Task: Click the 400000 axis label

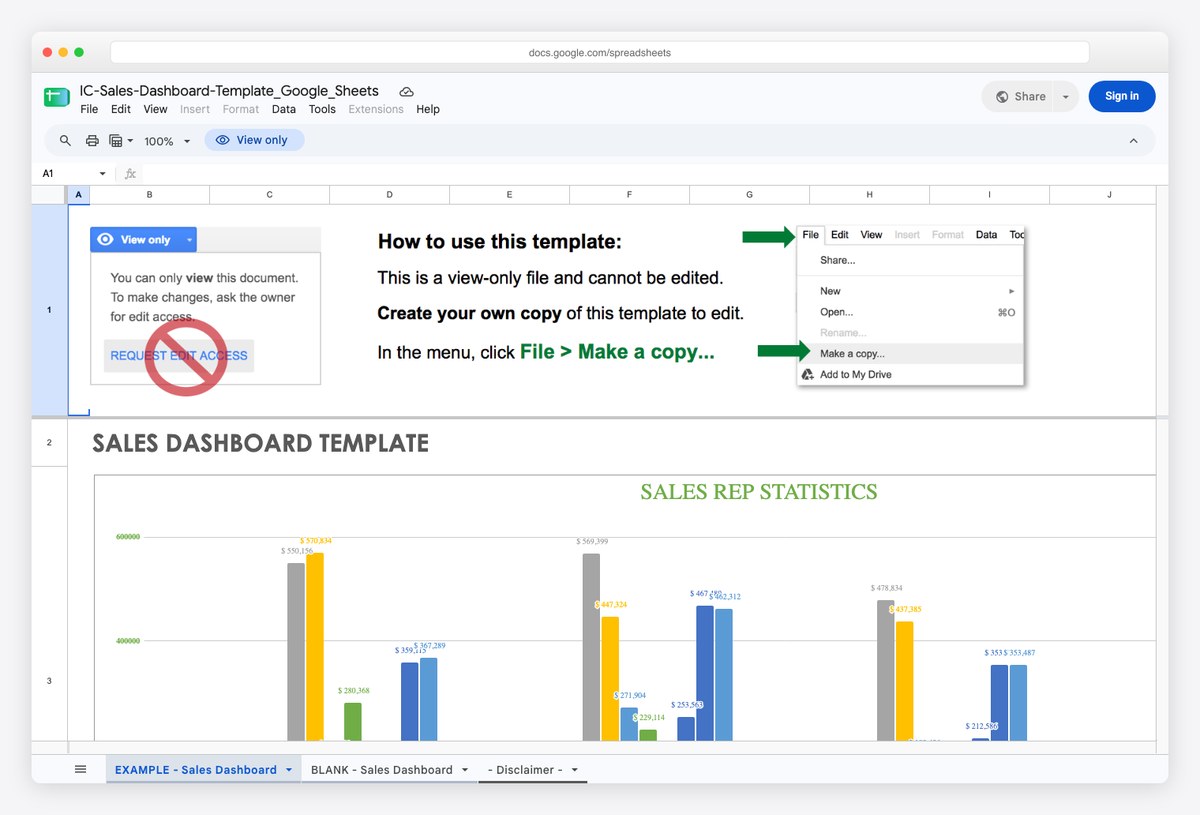Action: [x=127, y=641]
